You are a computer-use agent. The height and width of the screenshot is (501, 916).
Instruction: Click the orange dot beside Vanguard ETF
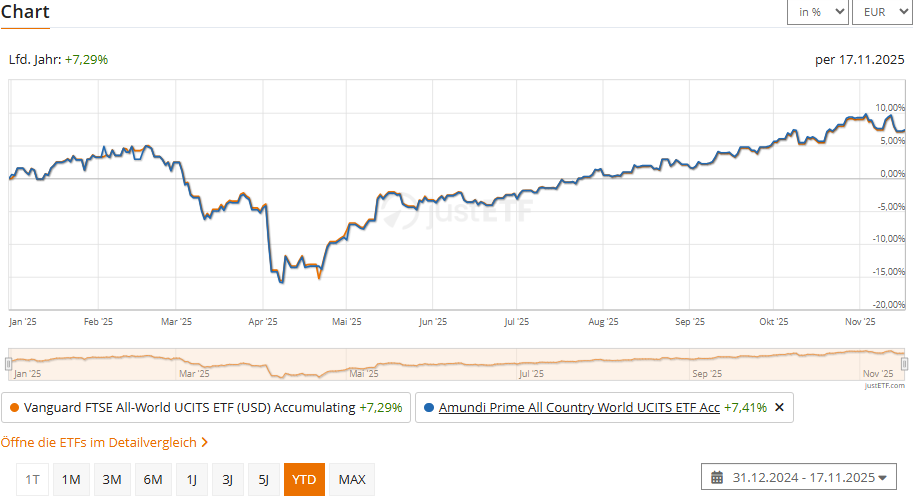click(x=15, y=408)
